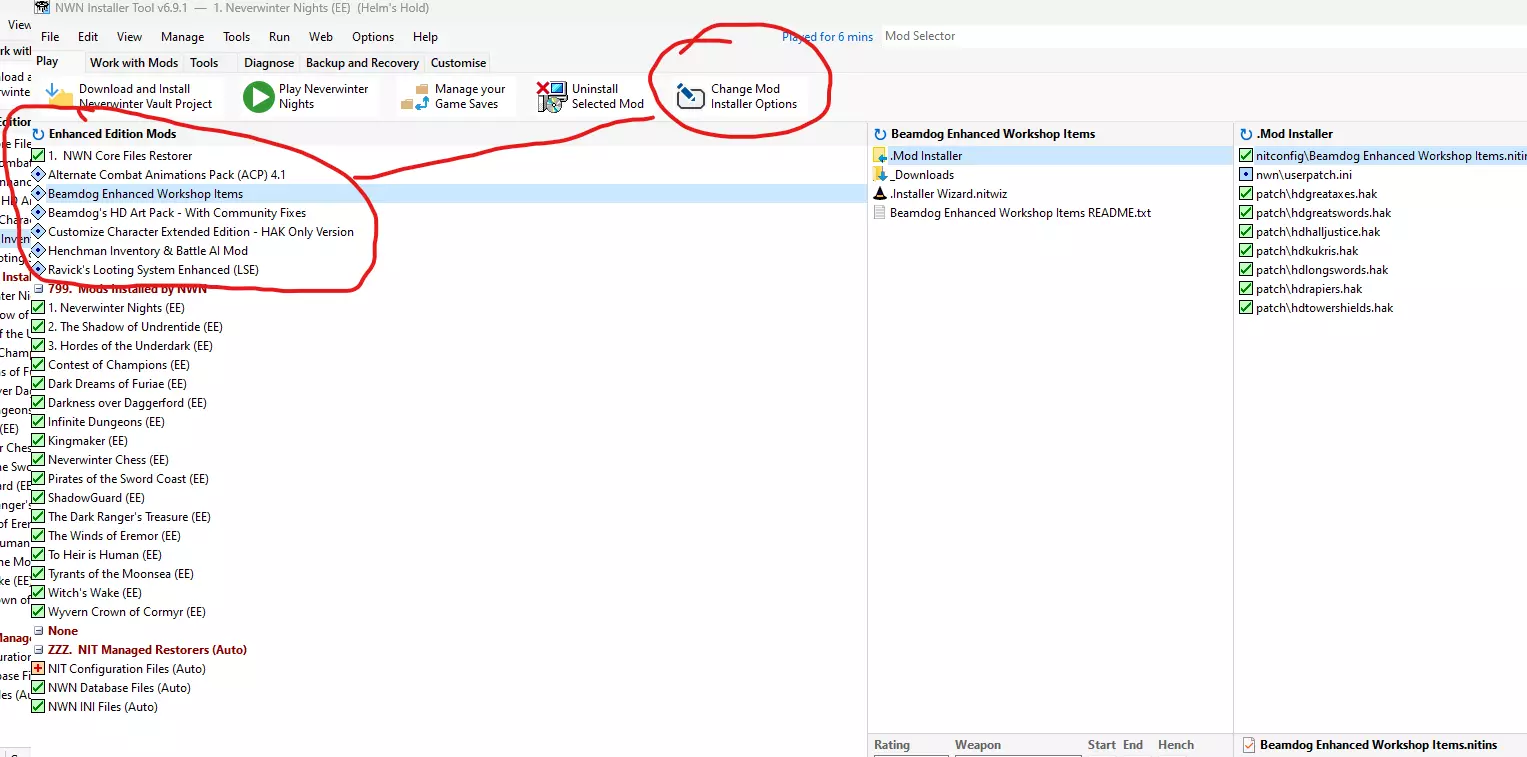Image resolution: width=1527 pixels, height=757 pixels.
Task: Click the Start column header
Action: (1102, 745)
